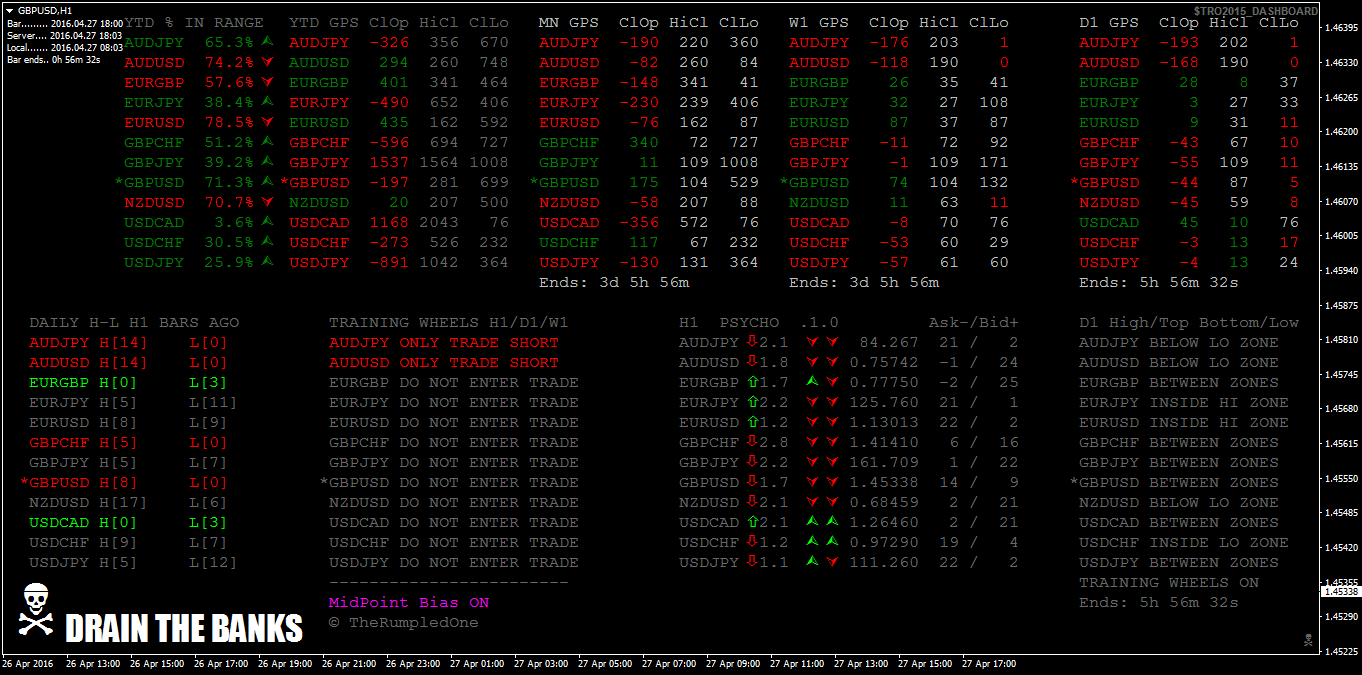The width and height of the screenshot is (1362, 675).
Task: Click the green up arrow beside AUDJPY 65.3%
Action: (x=267, y=42)
